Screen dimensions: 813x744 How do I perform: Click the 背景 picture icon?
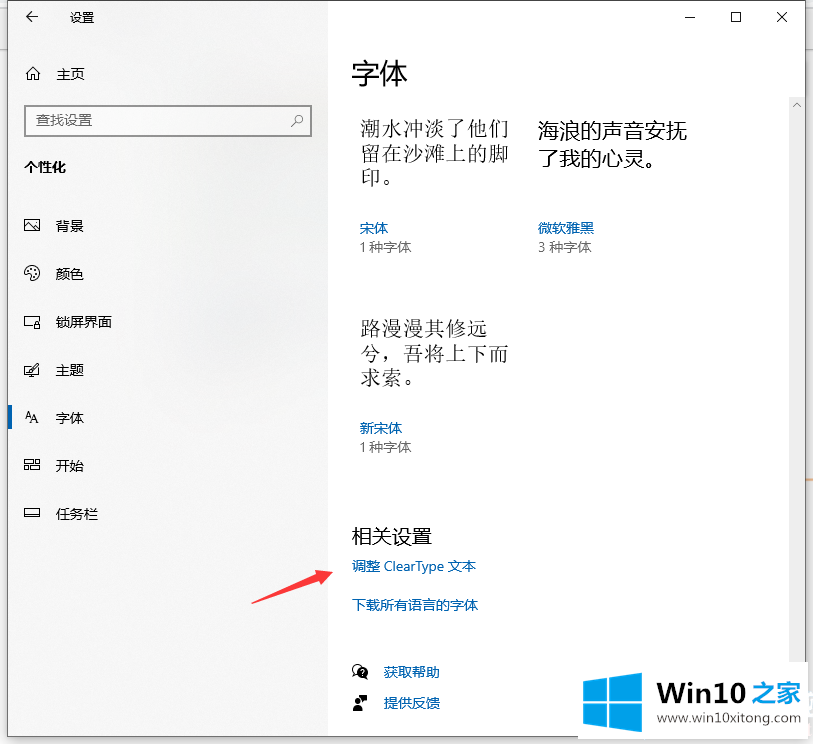coord(33,226)
